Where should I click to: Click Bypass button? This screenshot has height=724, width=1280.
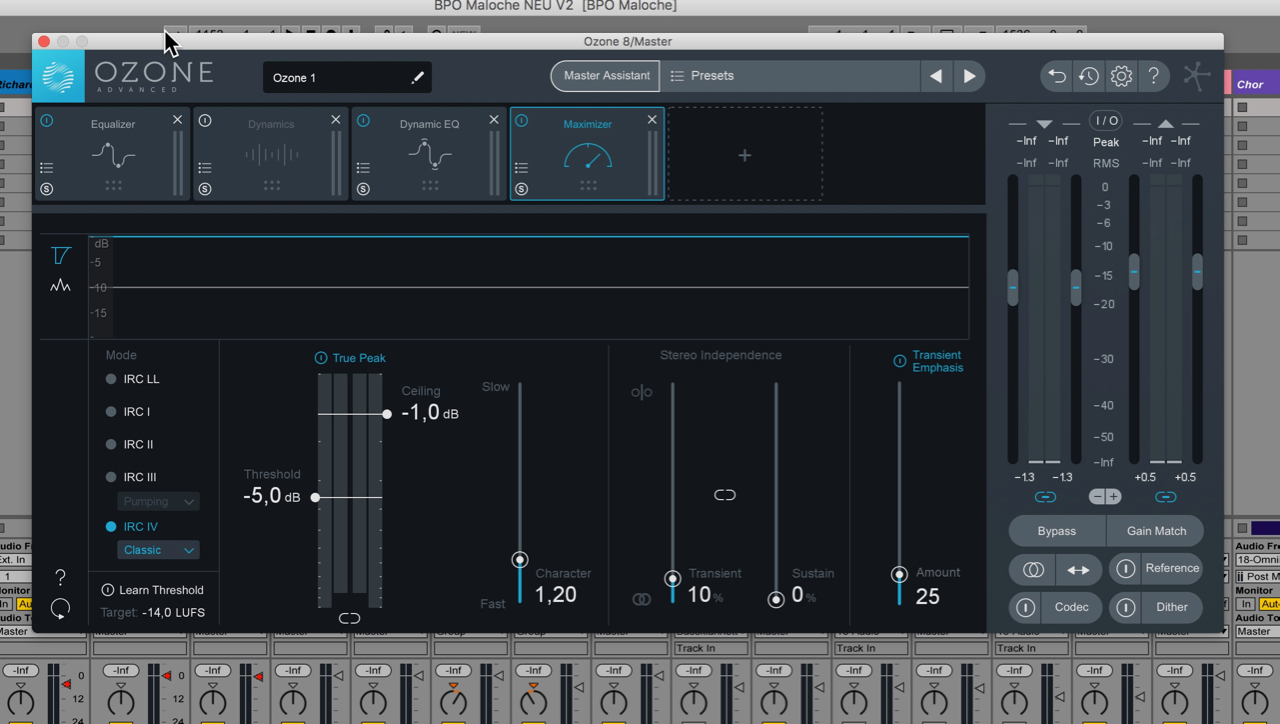pos(1057,531)
